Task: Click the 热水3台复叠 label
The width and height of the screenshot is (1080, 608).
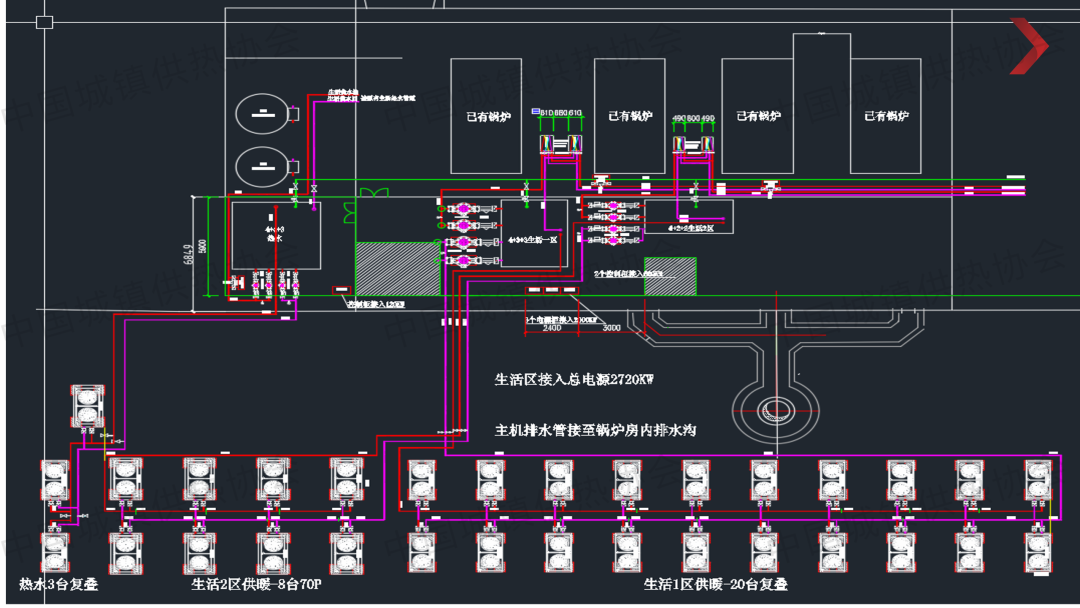Action: [59, 584]
